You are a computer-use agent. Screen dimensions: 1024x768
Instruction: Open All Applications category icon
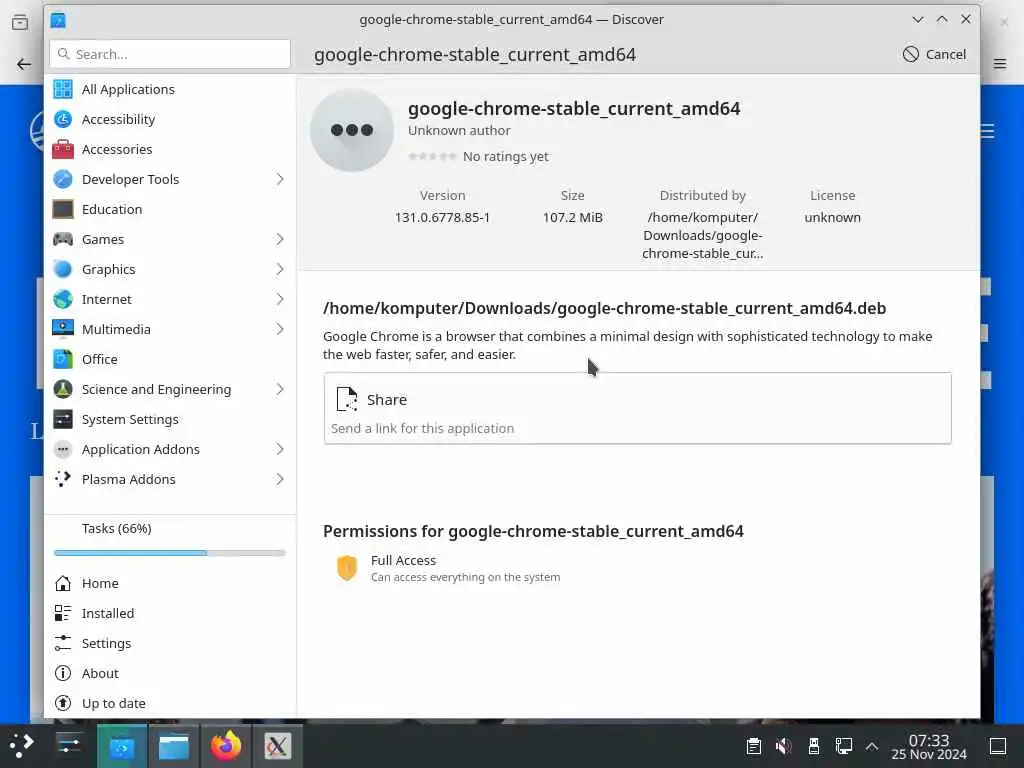click(63, 89)
